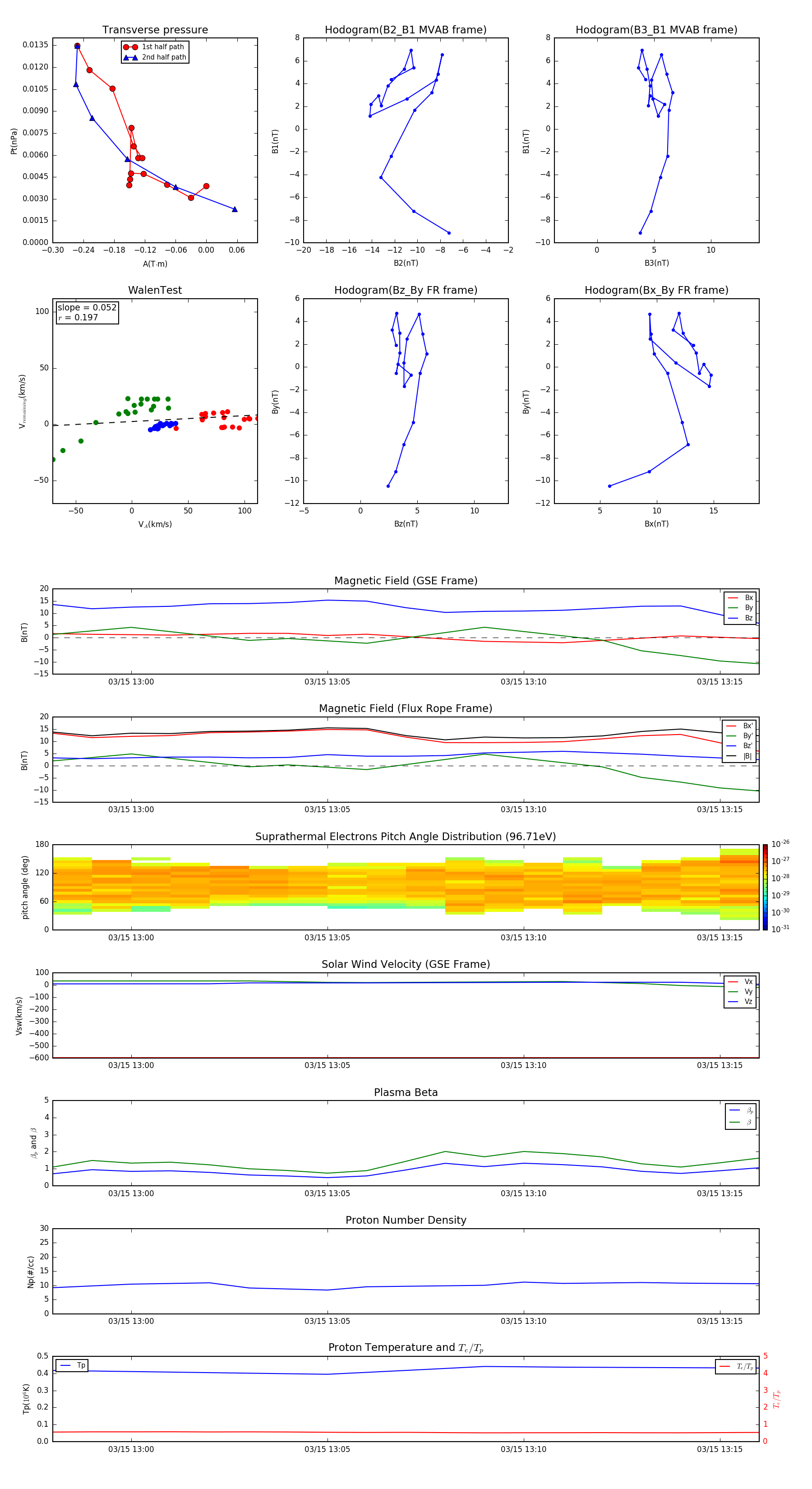Click the 'WalenTest' plot title
This screenshot has height=1489, width=812.
(155, 290)
